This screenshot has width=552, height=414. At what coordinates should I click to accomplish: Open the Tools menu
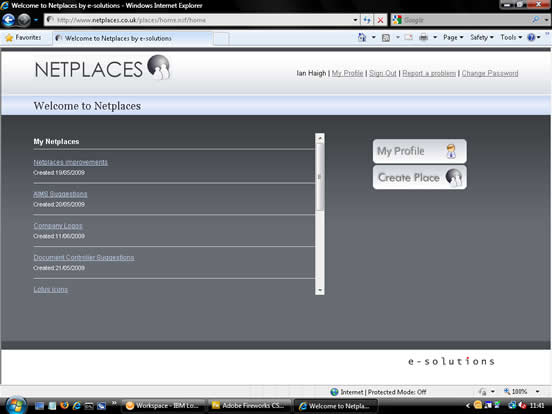point(511,37)
